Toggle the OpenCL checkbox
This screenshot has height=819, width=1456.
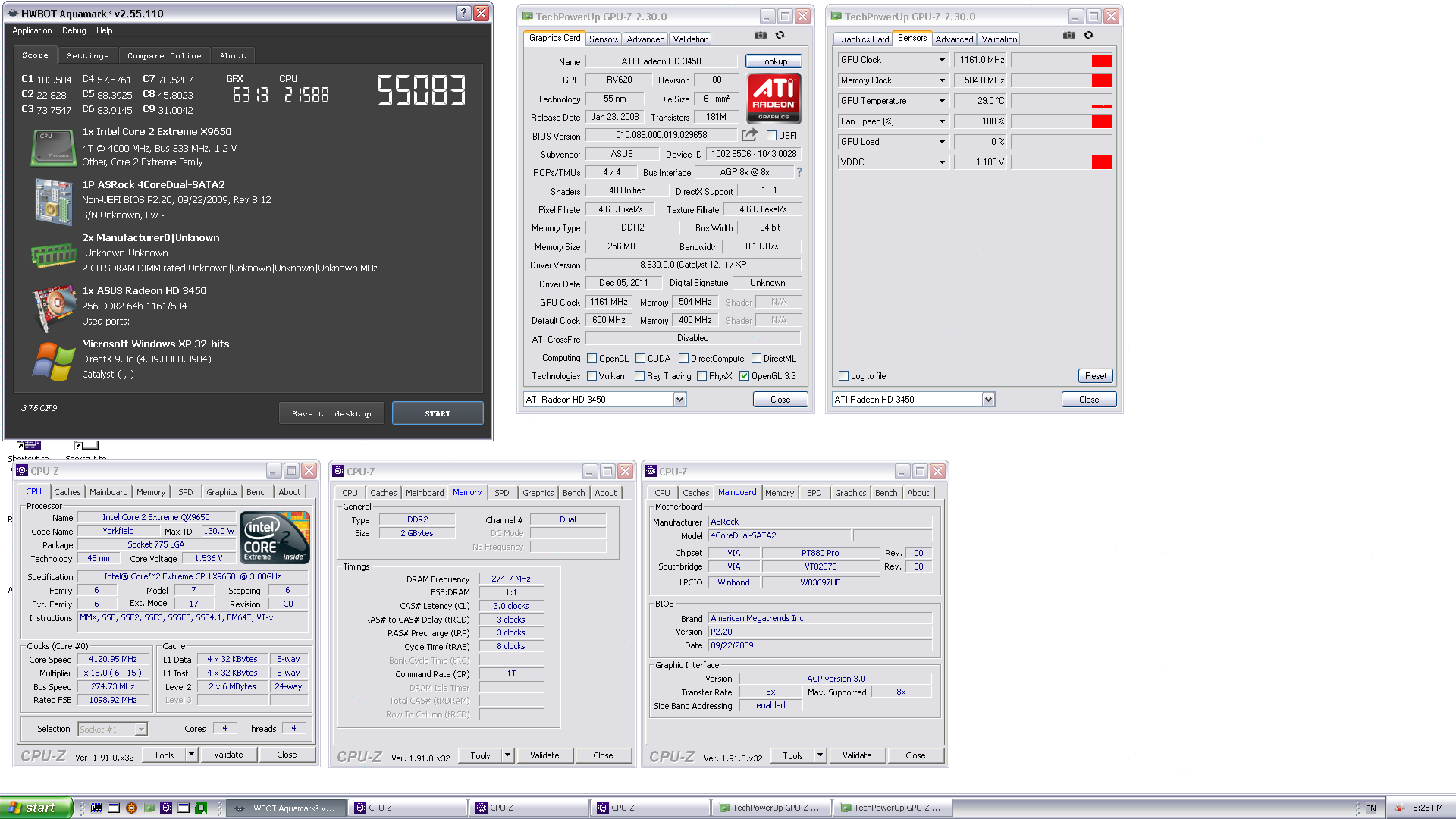click(592, 359)
